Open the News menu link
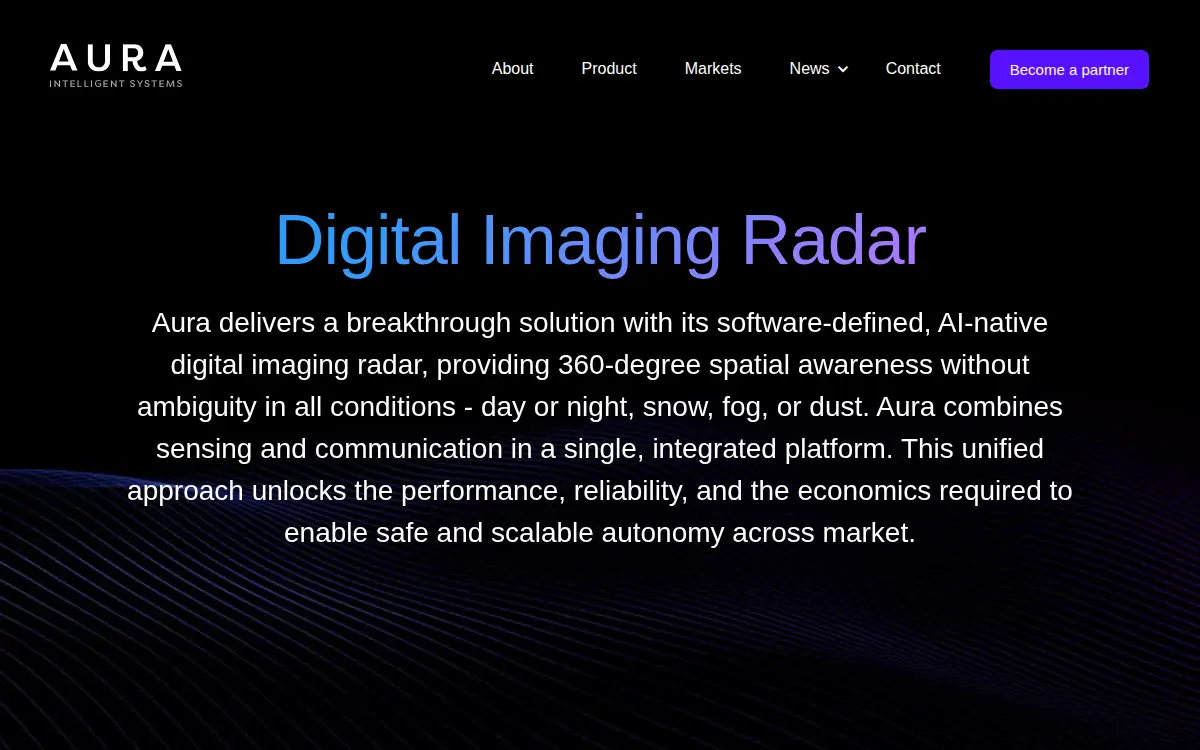The width and height of the screenshot is (1200, 750). (809, 69)
